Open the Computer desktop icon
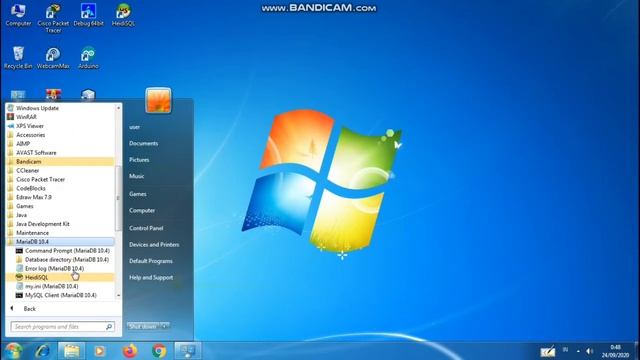Viewport: 640px width, 360px height. tap(18, 16)
